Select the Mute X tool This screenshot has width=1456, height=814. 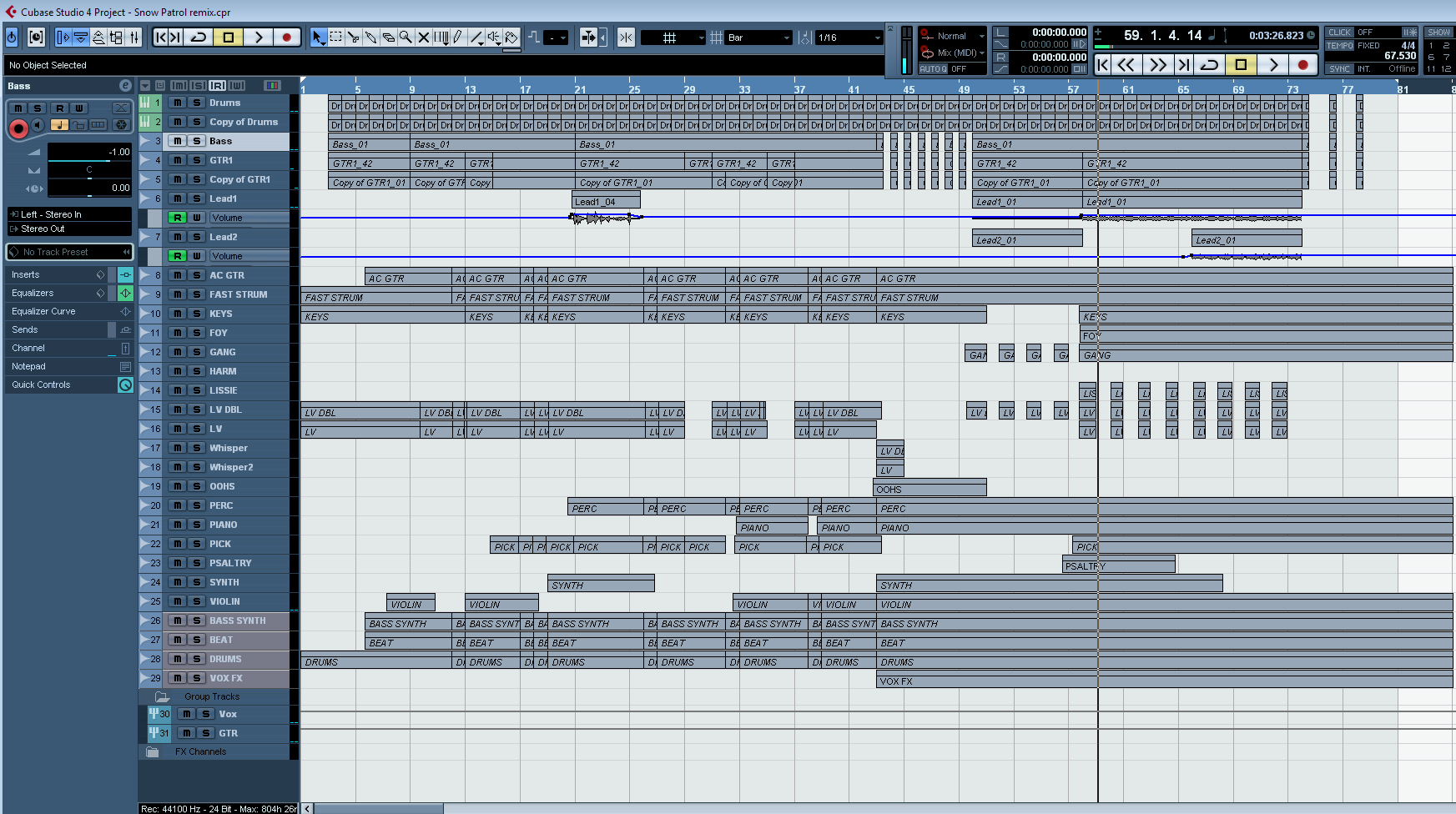(x=423, y=38)
